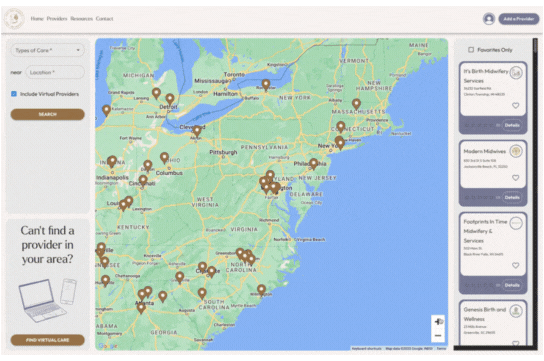Click the map pin near Columbus Ohio
The image size is (544, 361).
pos(164,158)
